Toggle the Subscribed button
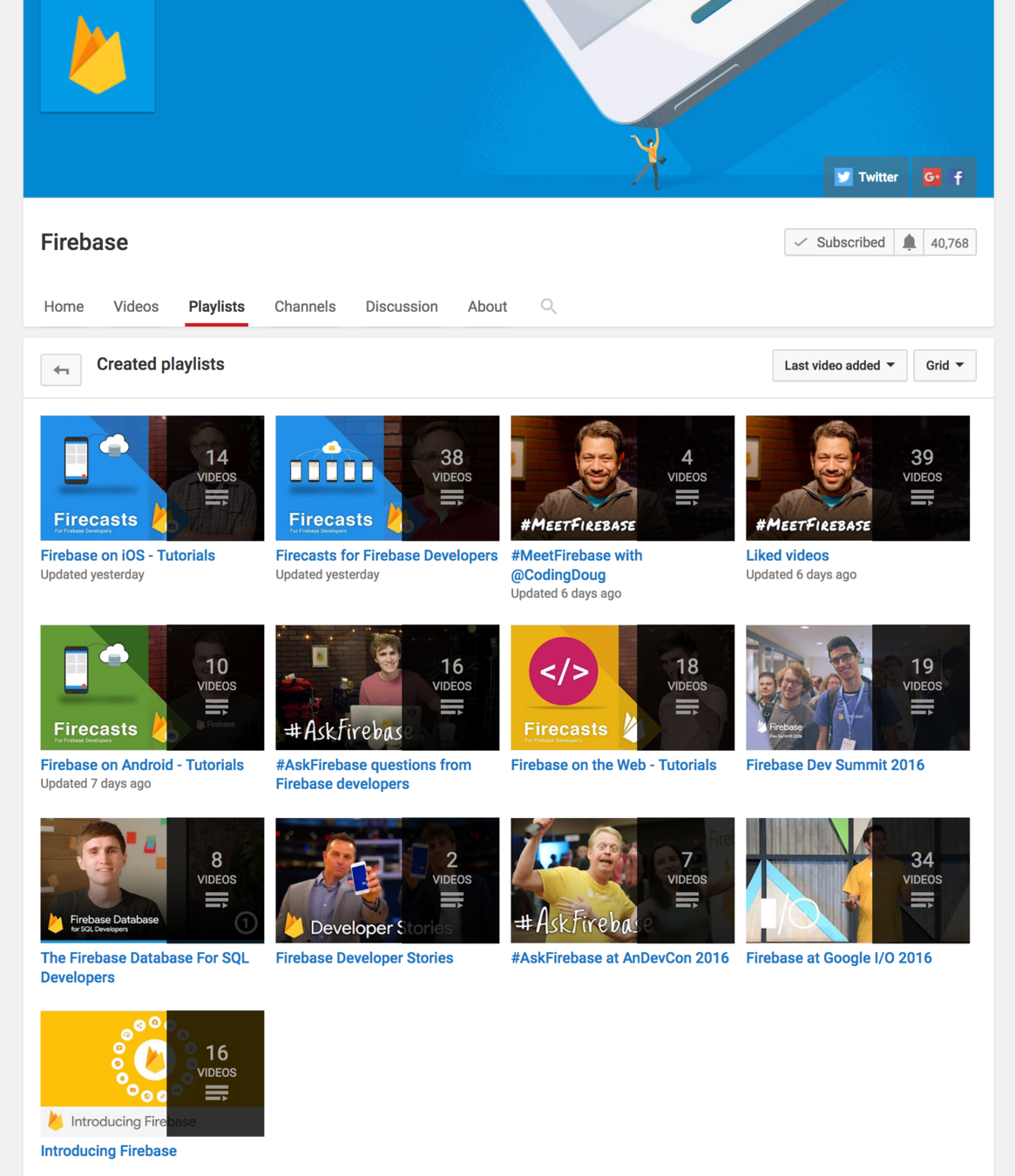This screenshot has width=1015, height=1176. [x=840, y=242]
